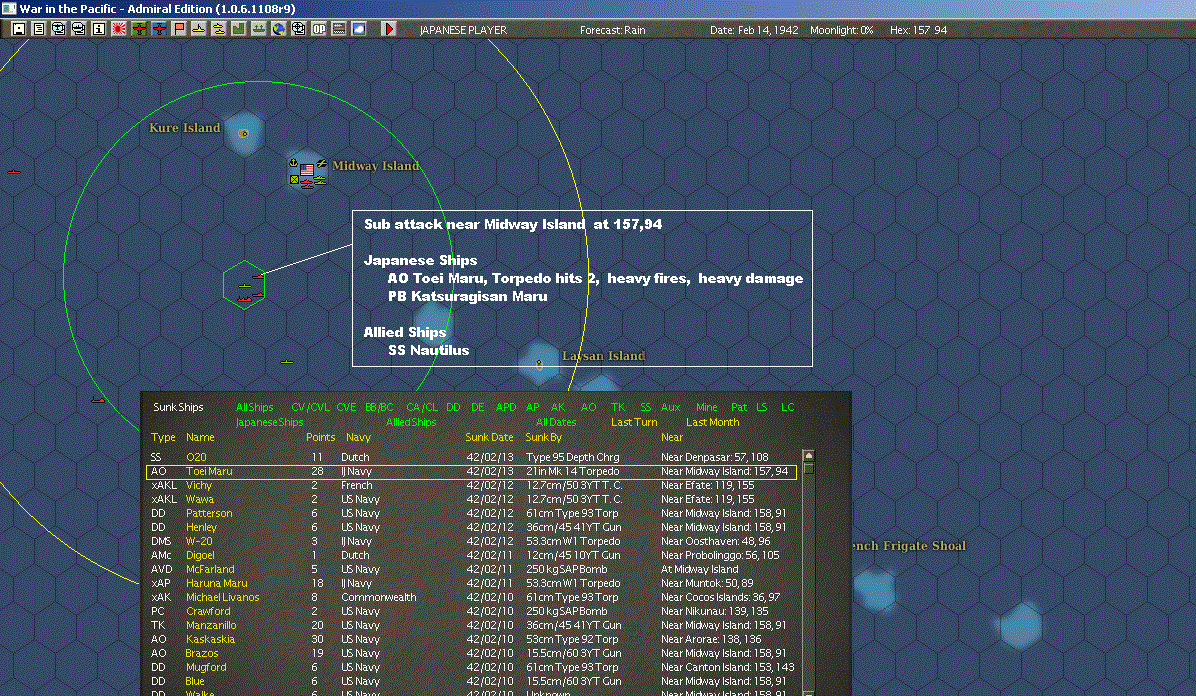Select yellow ship icon below the green hex
Image resolution: width=1196 pixels, height=696 pixels.
pos(287,362)
